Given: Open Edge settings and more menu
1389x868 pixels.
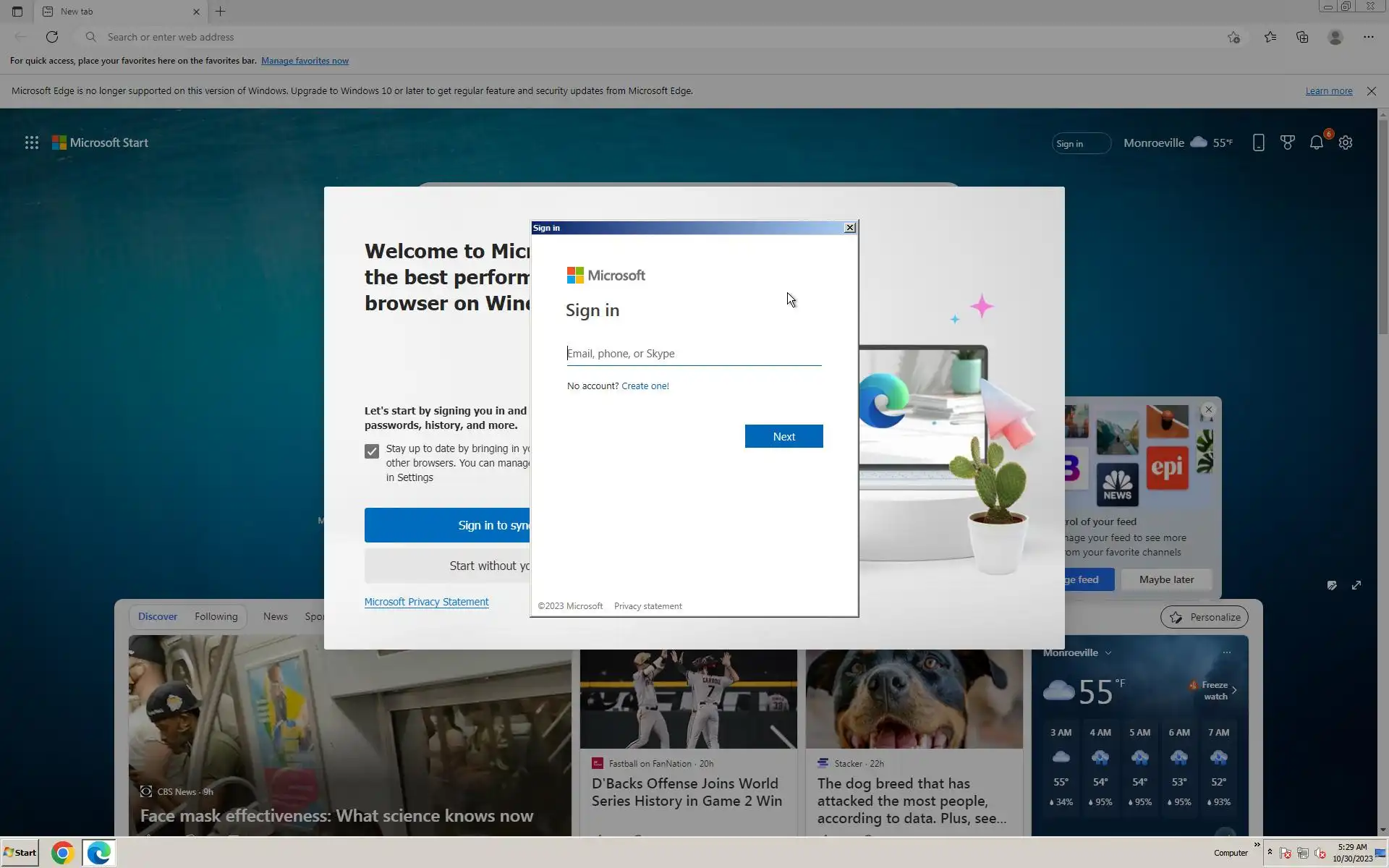Looking at the screenshot, I should point(1368,37).
